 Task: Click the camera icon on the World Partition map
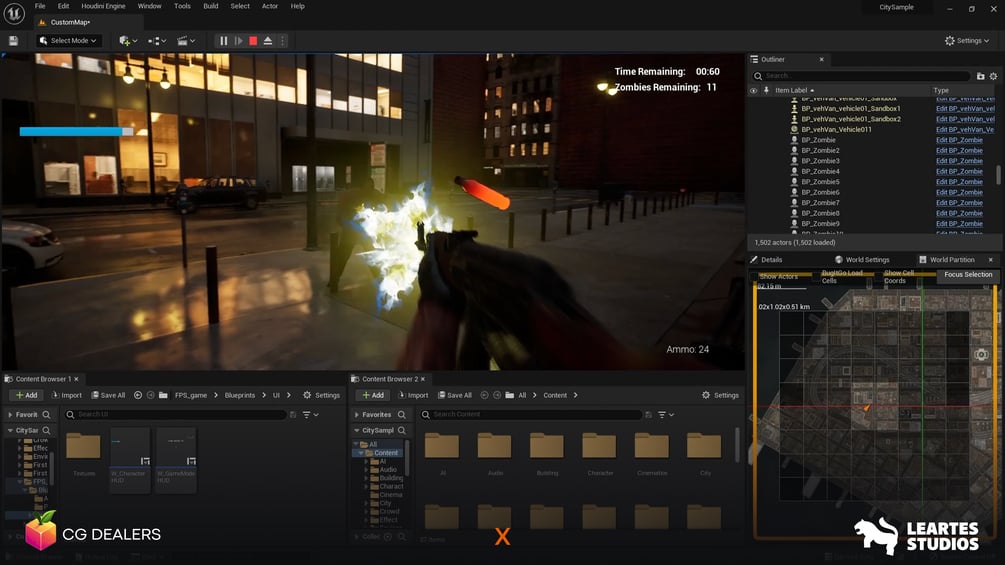pos(981,354)
